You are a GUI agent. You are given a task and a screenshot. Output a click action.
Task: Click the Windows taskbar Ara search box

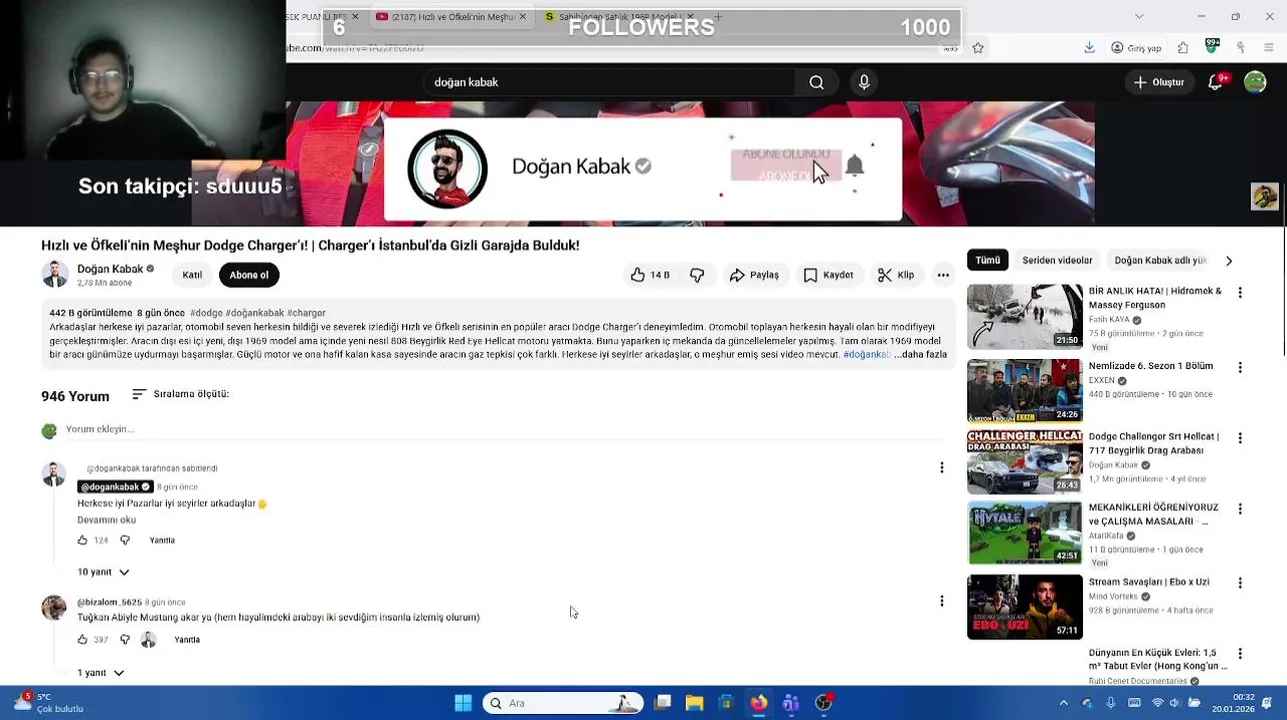[x=562, y=703]
